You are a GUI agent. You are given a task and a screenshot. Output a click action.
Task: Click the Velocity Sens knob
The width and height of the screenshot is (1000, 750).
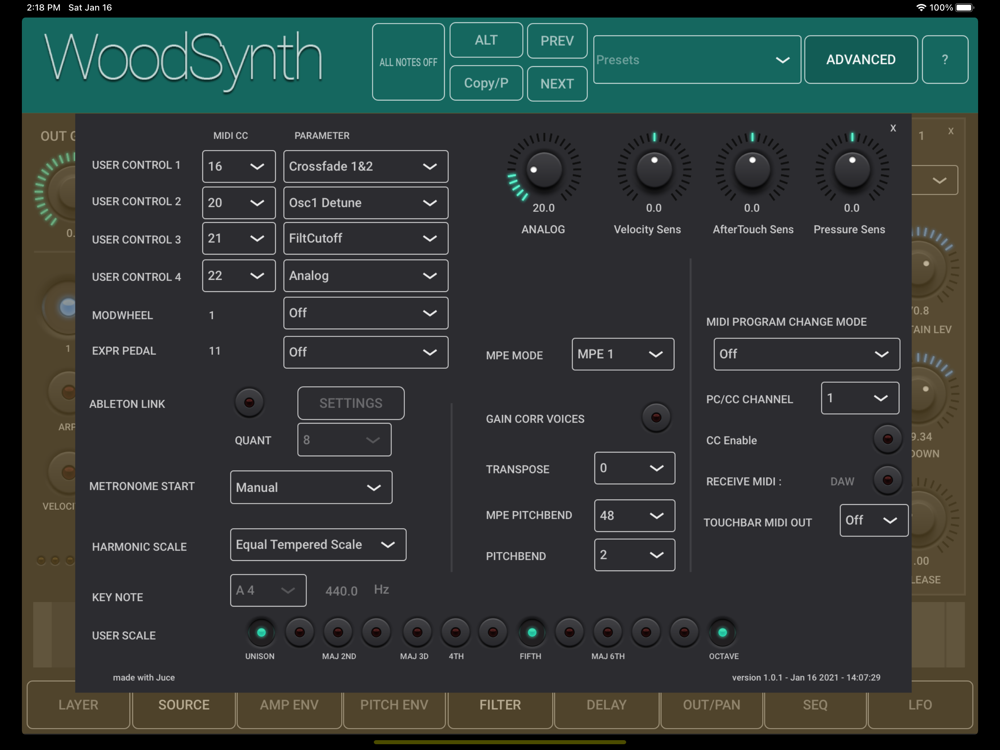654,169
